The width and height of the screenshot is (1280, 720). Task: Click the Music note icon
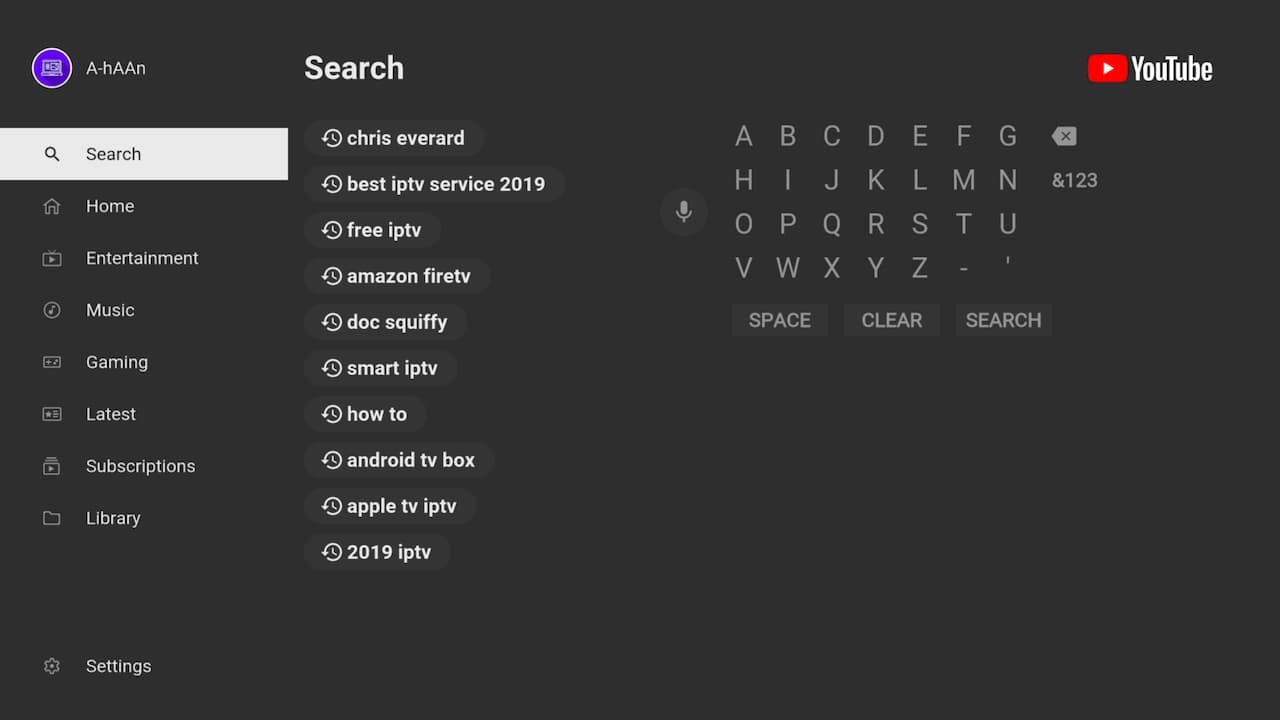52,310
